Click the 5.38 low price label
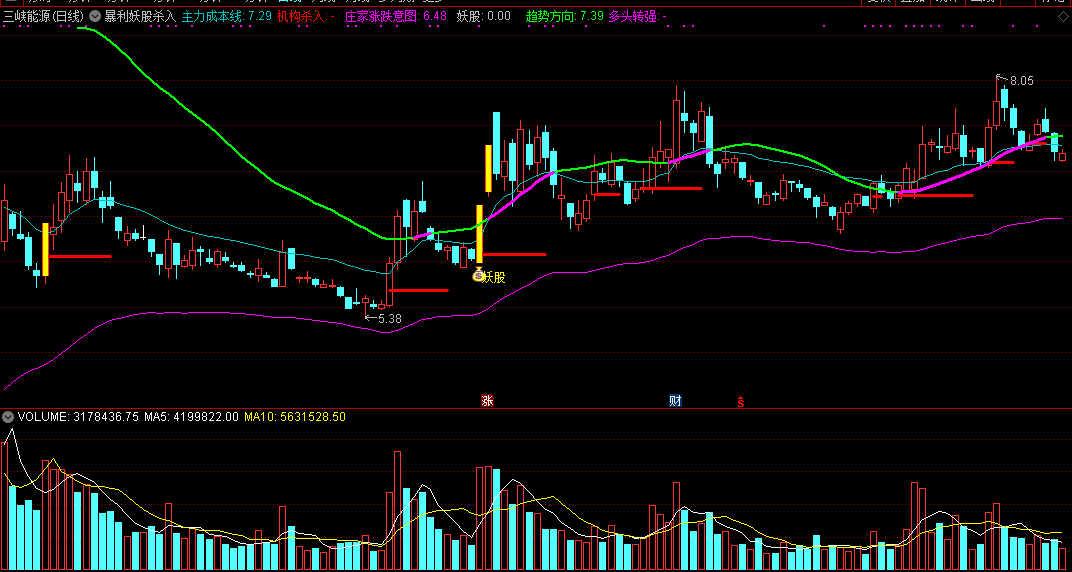This screenshot has height=572, width=1072. [x=390, y=318]
